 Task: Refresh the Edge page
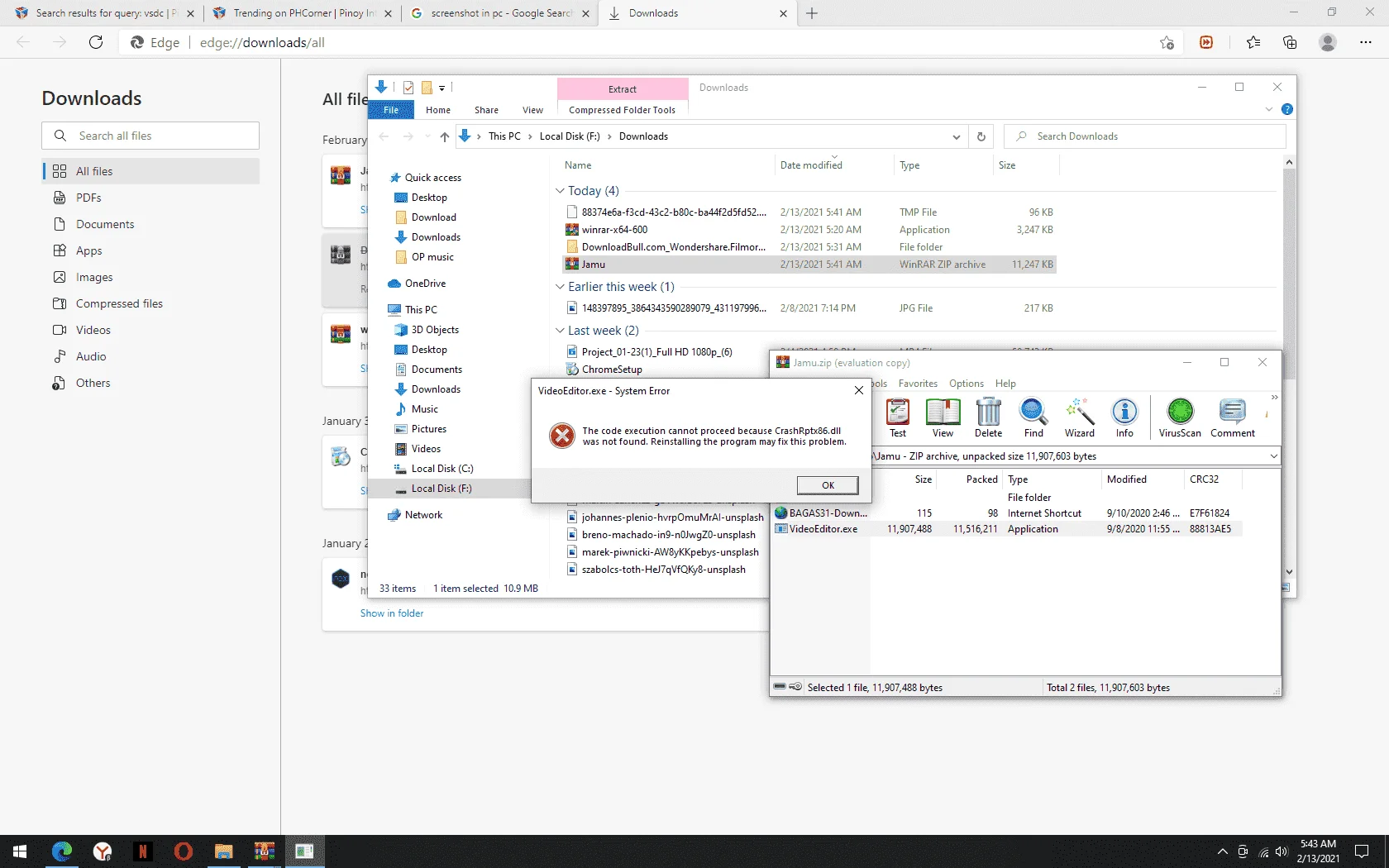[x=96, y=42]
